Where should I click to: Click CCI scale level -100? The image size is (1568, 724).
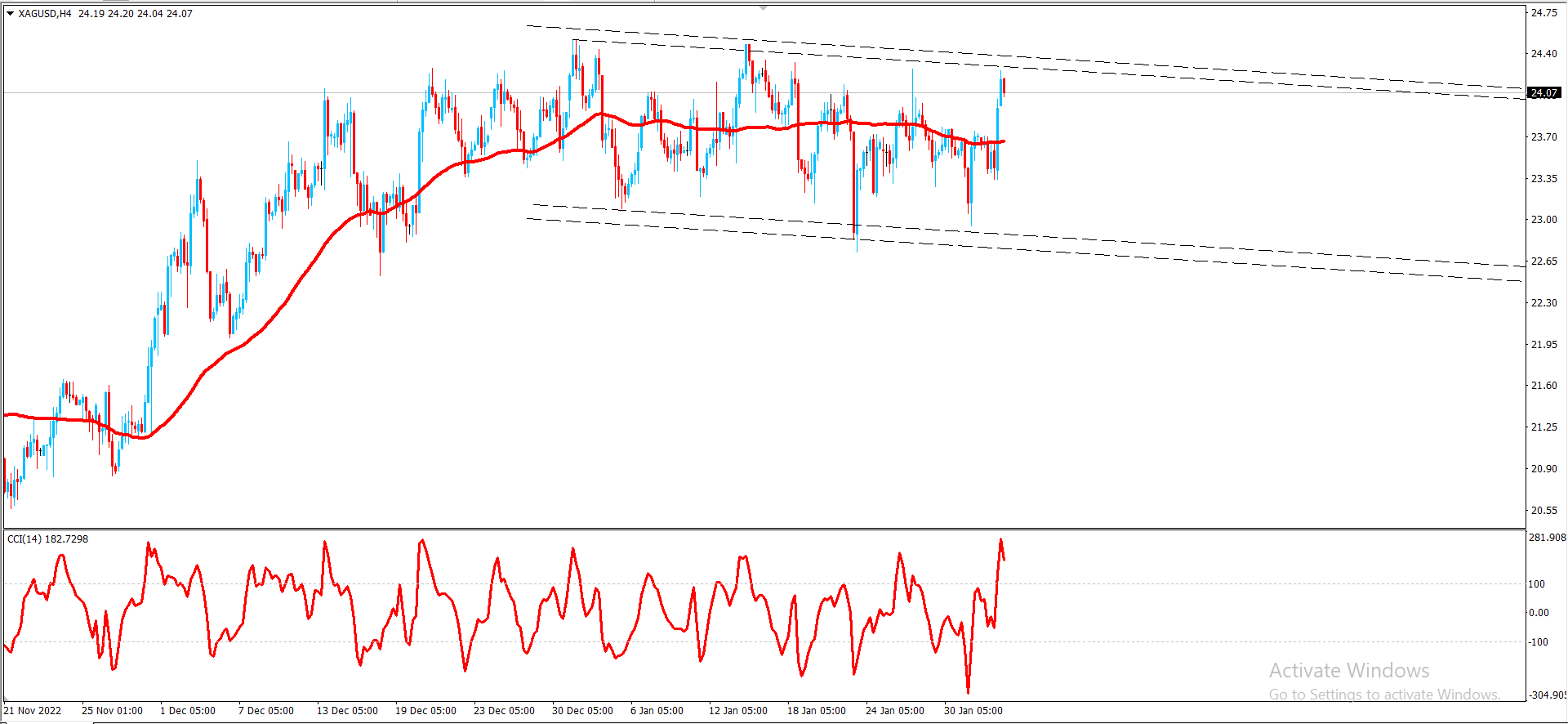[x=1538, y=642]
